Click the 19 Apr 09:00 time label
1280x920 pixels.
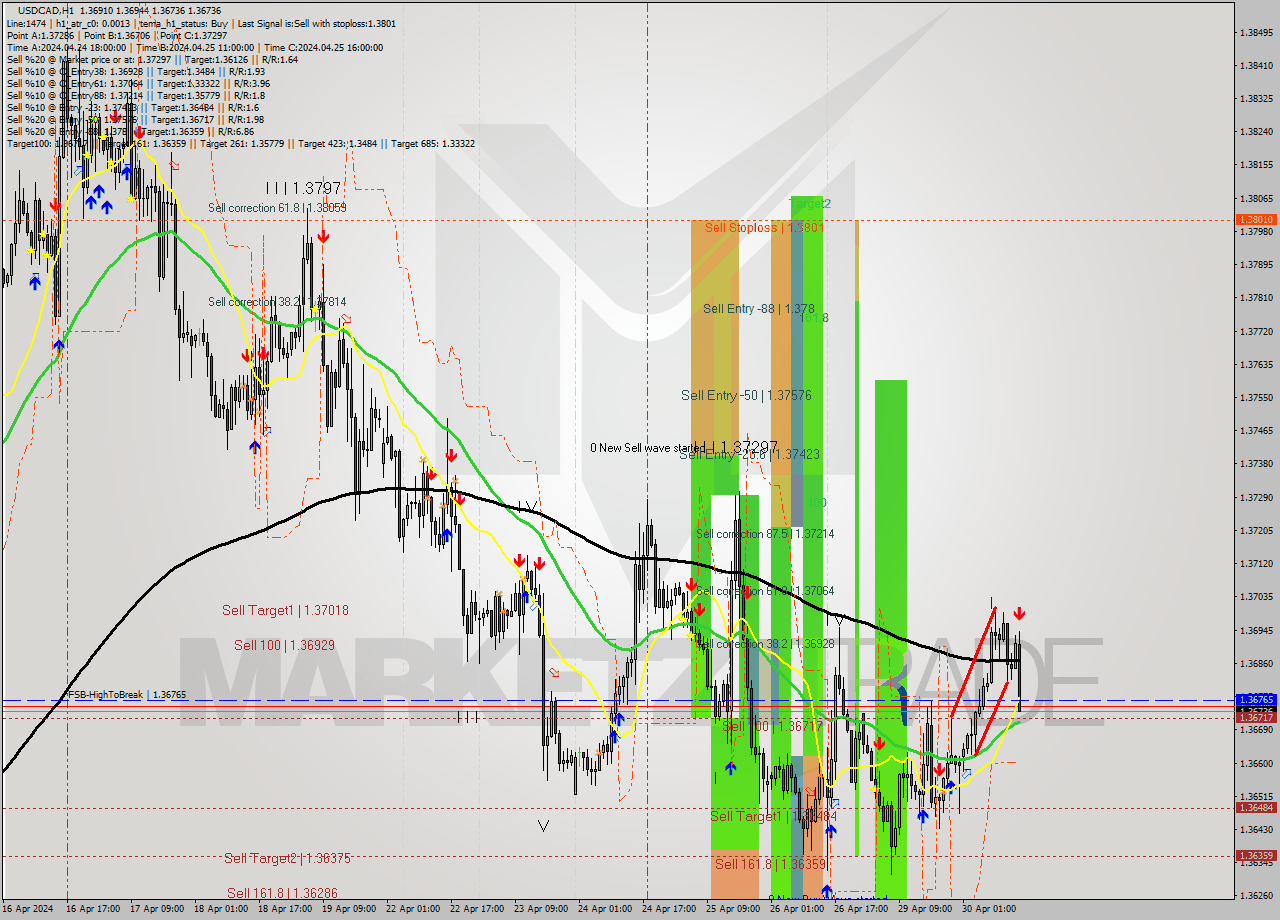click(349, 909)
